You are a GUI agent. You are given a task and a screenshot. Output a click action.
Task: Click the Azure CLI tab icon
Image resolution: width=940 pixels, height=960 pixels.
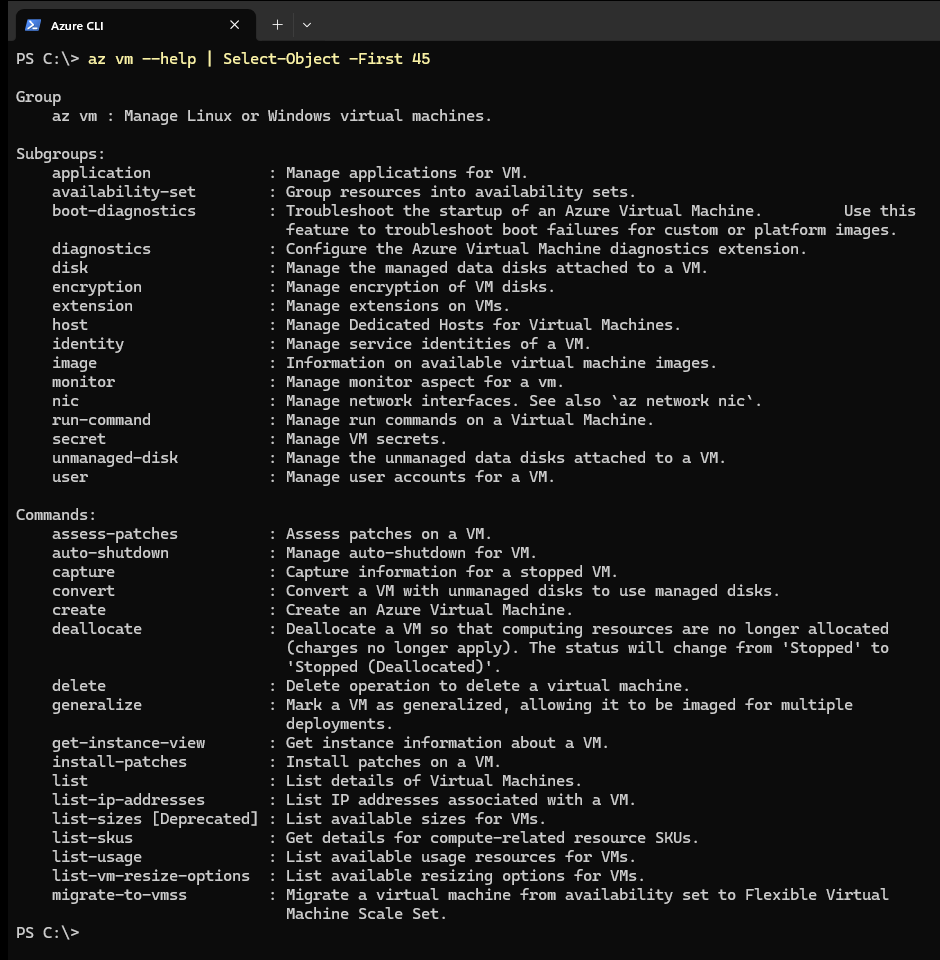coord(33,25)
